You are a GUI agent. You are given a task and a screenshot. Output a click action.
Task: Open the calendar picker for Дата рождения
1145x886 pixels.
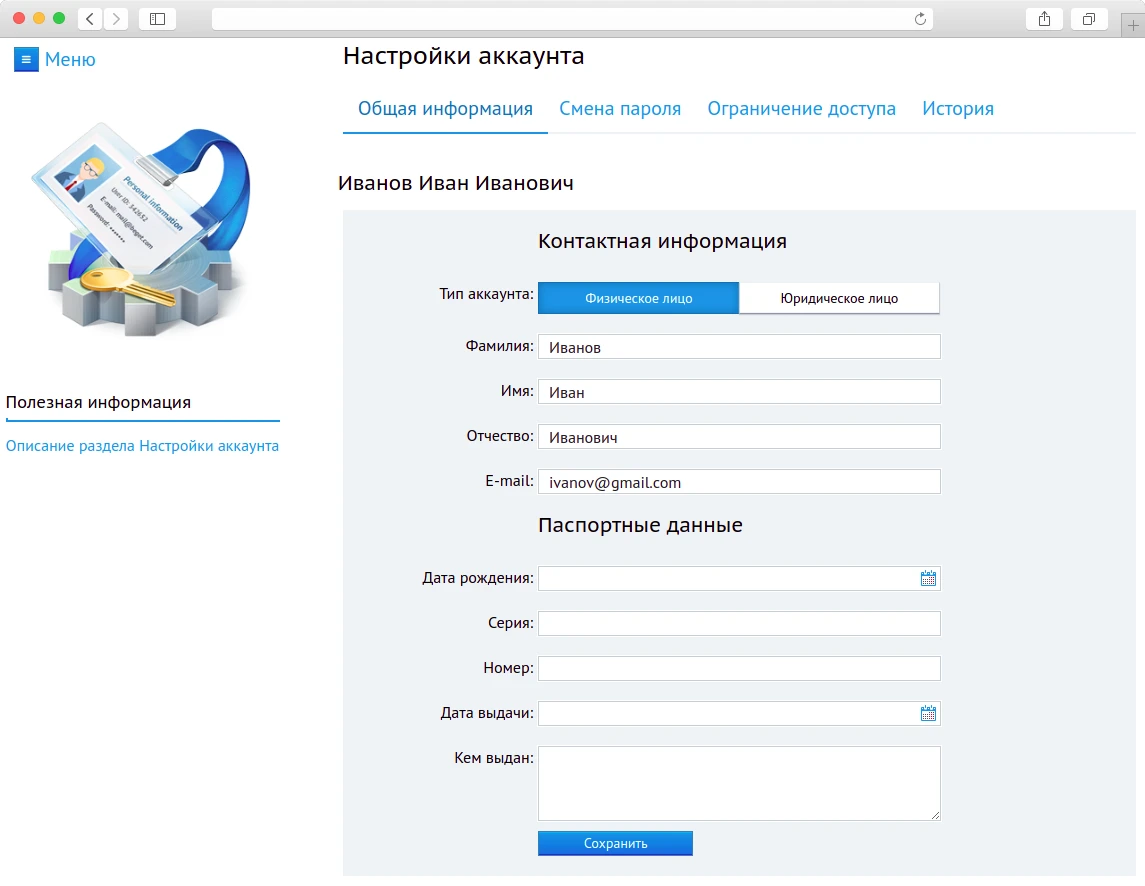click(927, 577)
